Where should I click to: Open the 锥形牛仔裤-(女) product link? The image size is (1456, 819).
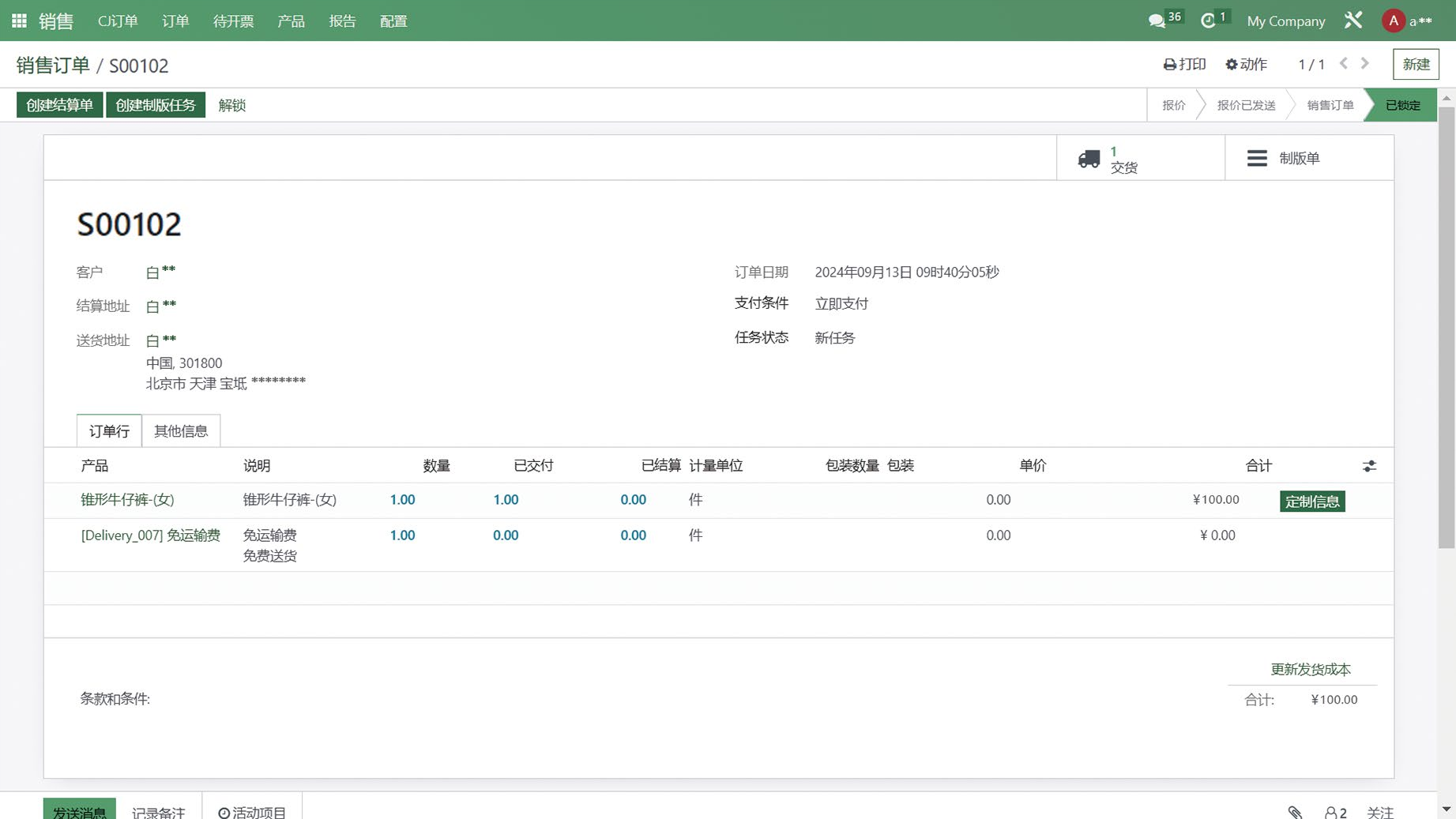point(127,500)
